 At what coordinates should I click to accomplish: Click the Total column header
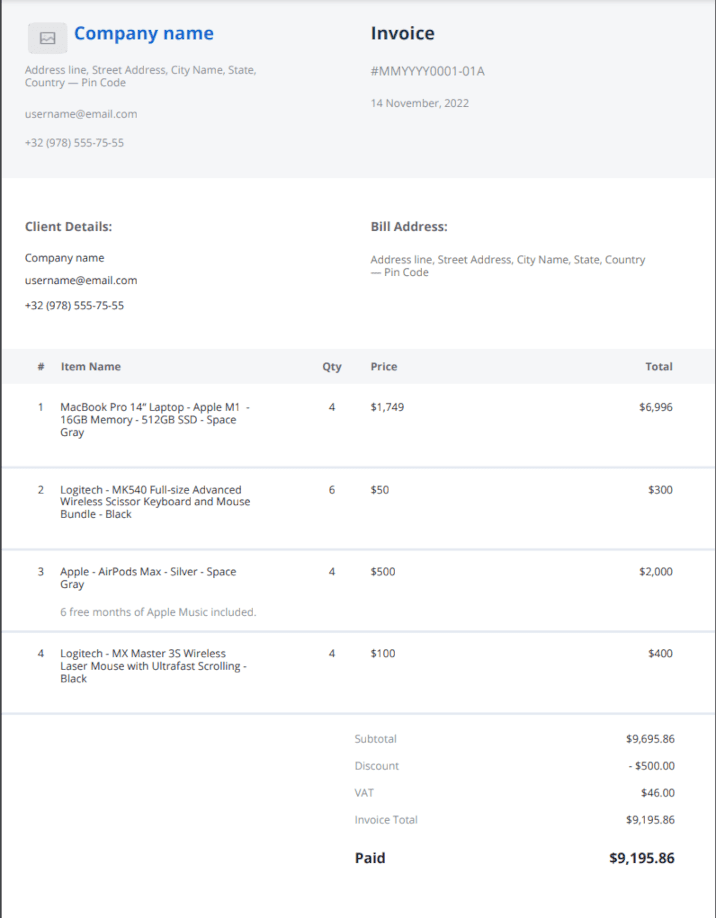[658, 367]
